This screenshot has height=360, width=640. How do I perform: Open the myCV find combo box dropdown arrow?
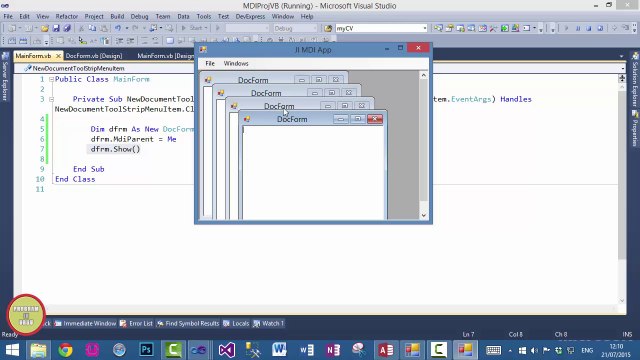424,28
